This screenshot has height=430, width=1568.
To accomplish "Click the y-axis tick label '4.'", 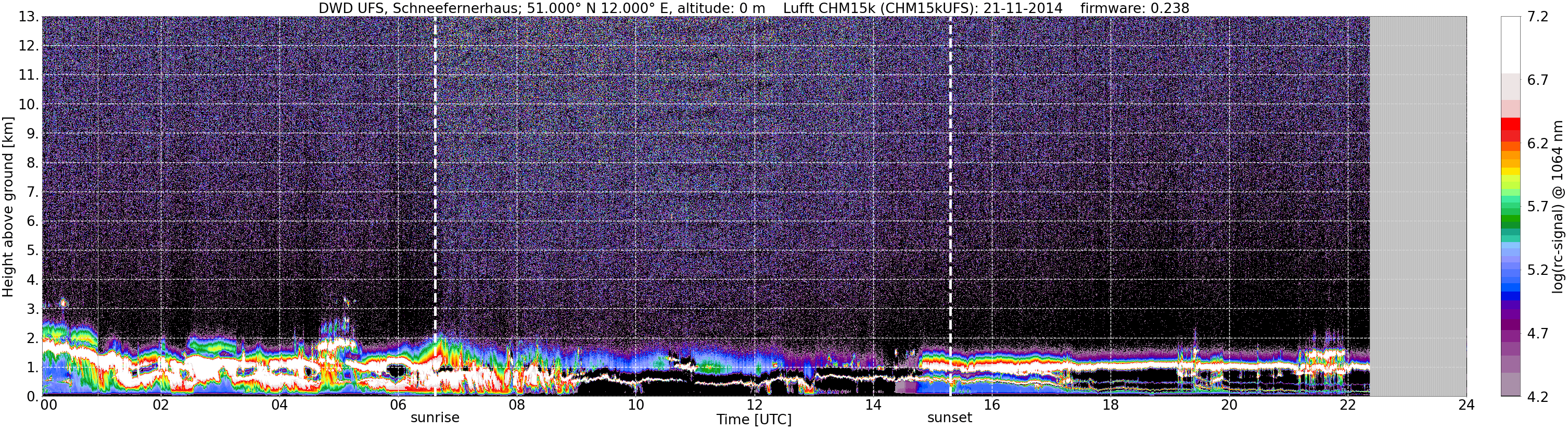I will tap(33, 280).
